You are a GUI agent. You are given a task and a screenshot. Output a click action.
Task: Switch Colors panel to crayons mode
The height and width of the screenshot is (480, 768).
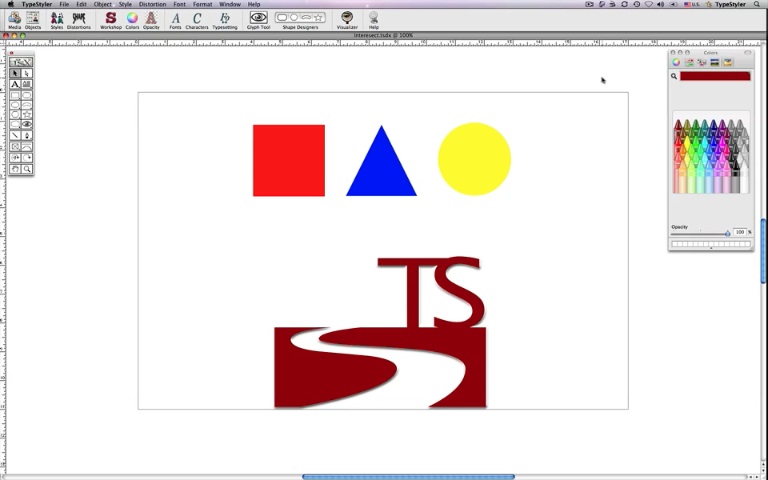[727, 62]
